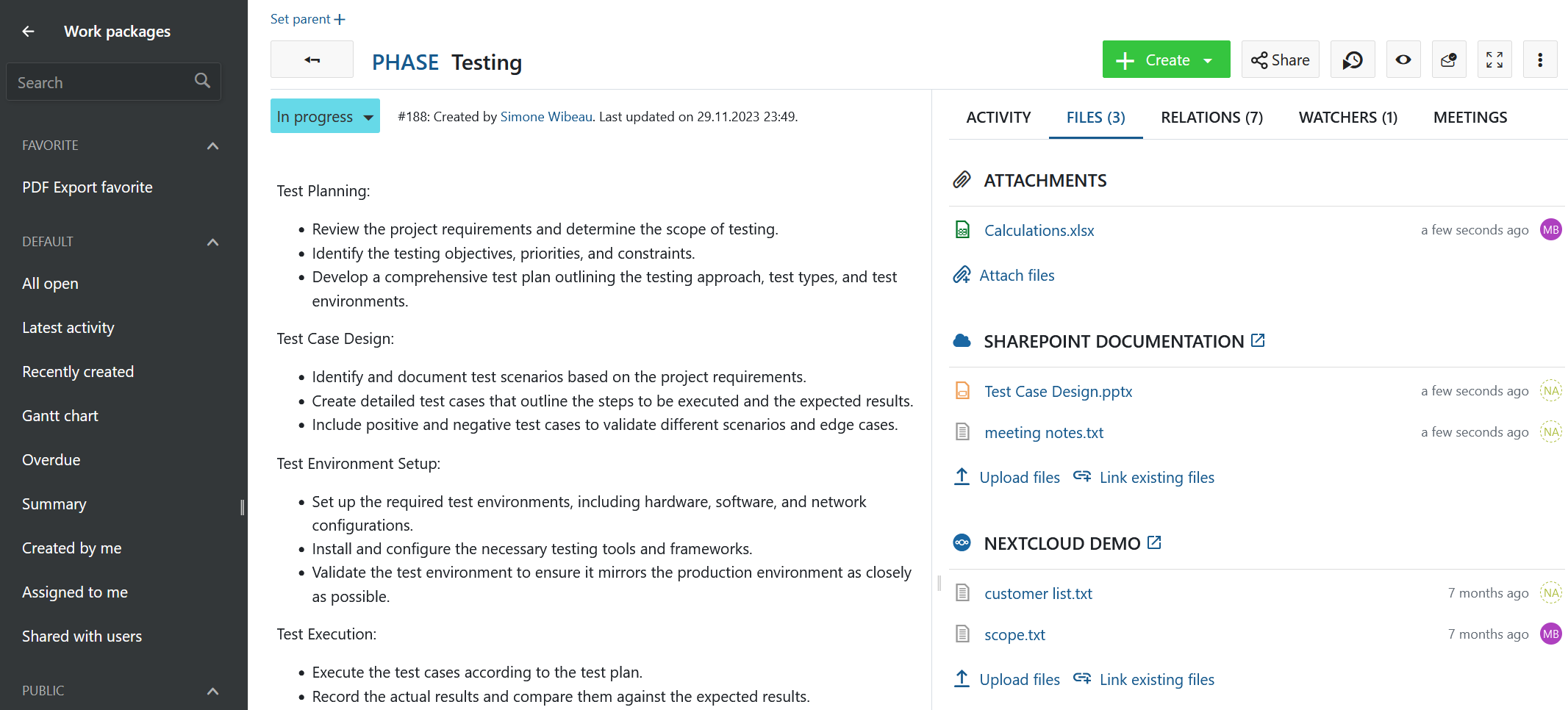
Task: Open the Calculations.xlsx attachment
Action: pos(1039,231)
